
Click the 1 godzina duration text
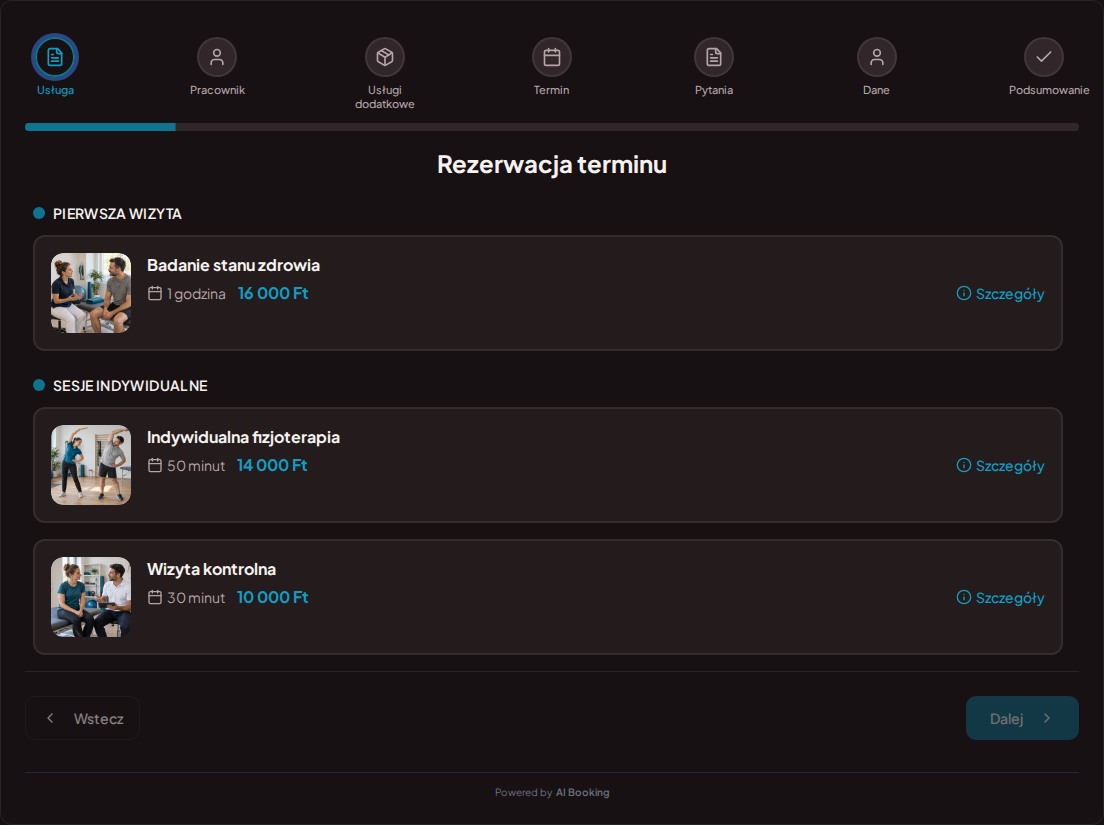[196, 294]
